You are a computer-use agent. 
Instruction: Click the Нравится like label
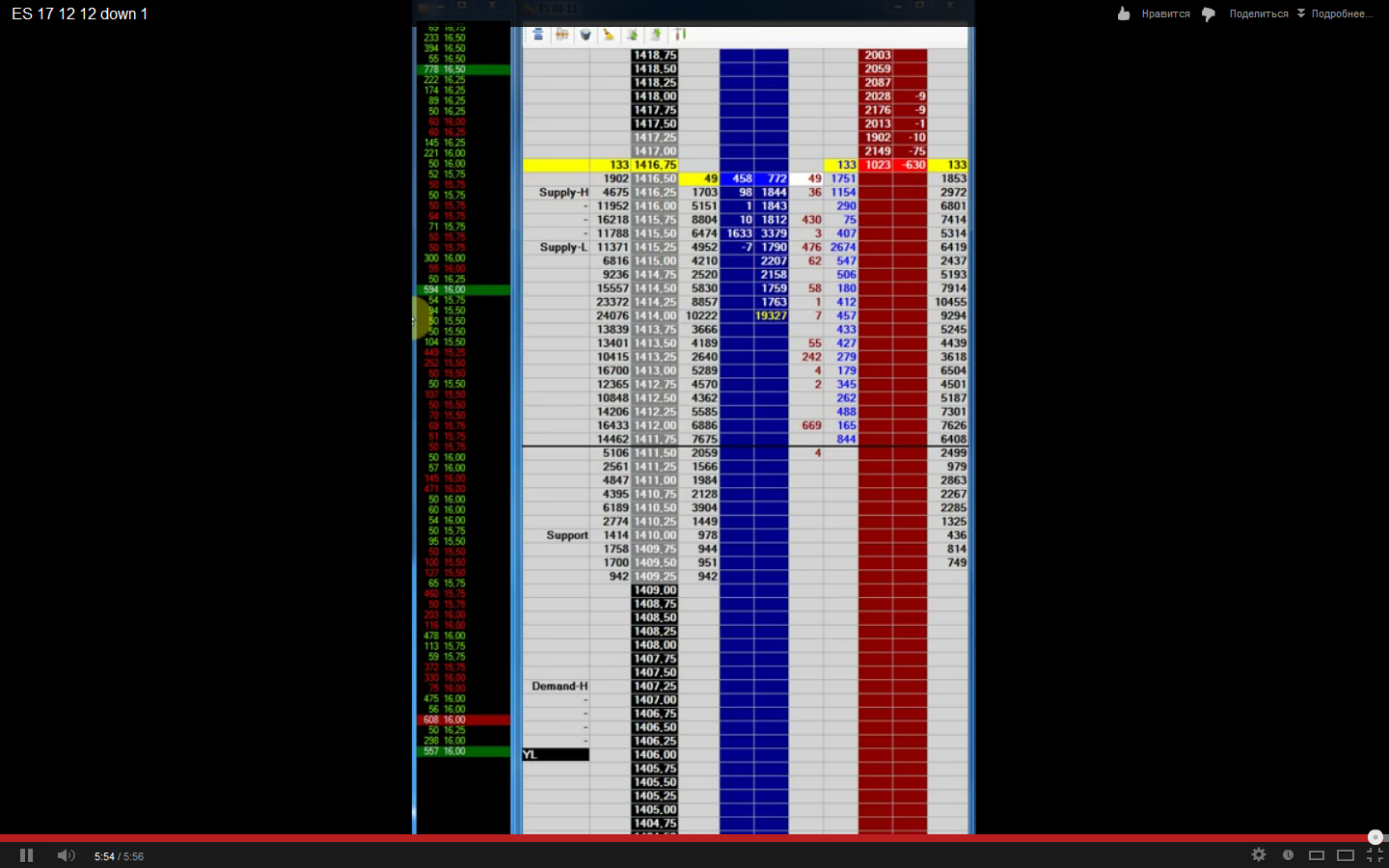(1165, 14)
